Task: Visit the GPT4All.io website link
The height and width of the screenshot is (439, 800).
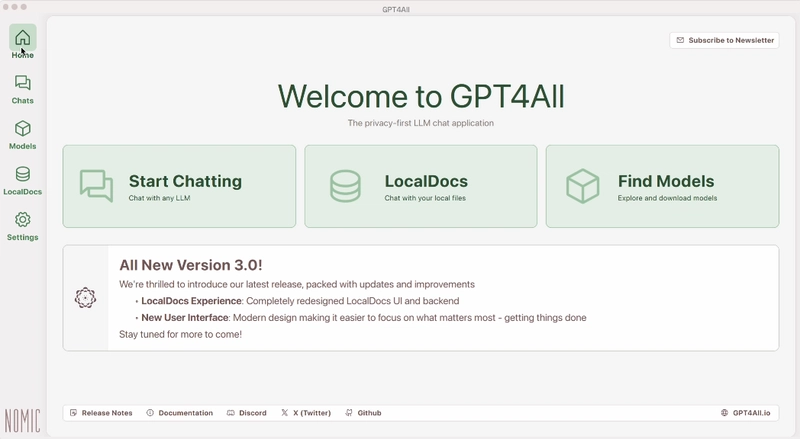Action: pyautogui.click(x=745, y=413)
